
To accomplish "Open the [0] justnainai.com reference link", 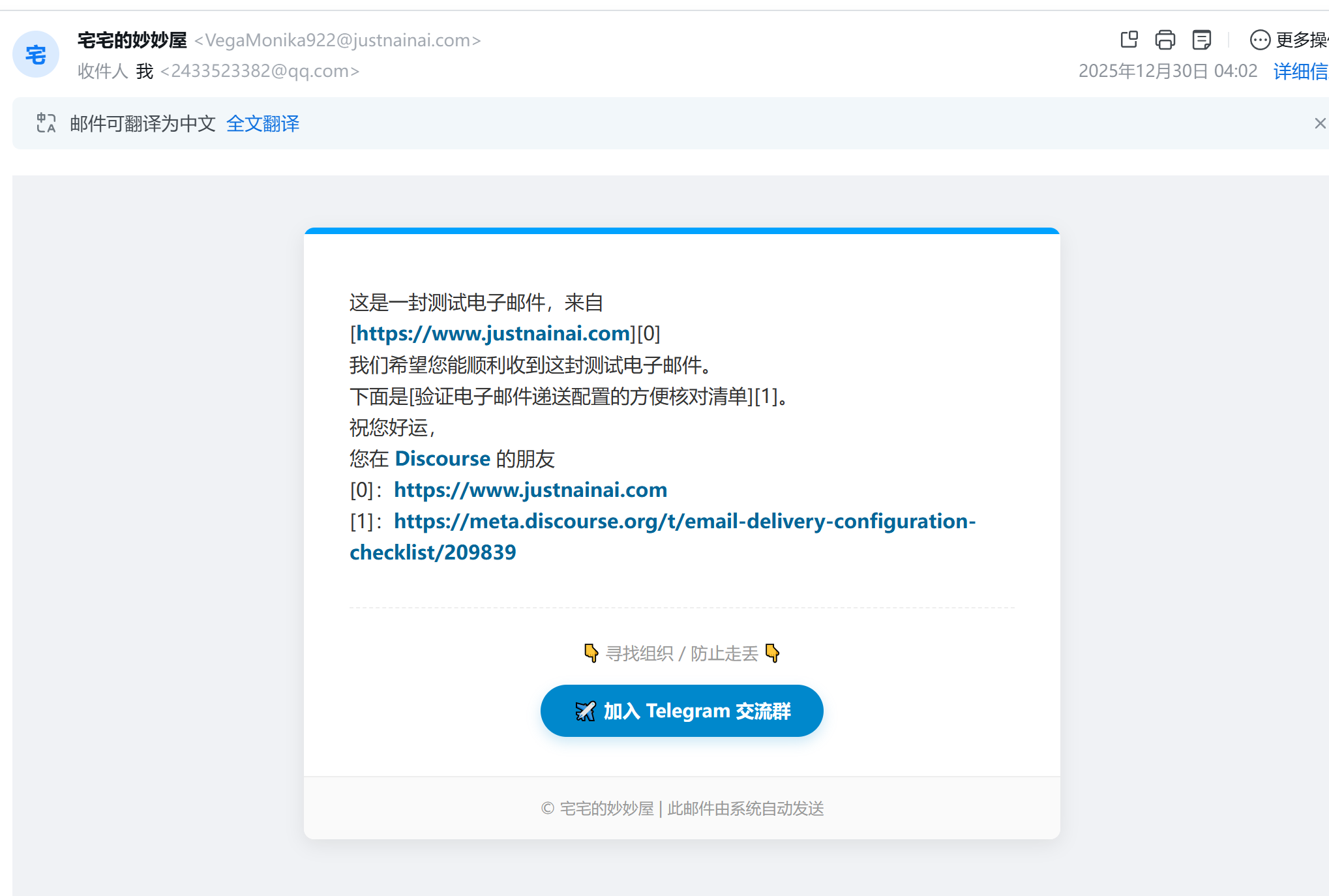I will pyautogui.click(x=530, y=490).
